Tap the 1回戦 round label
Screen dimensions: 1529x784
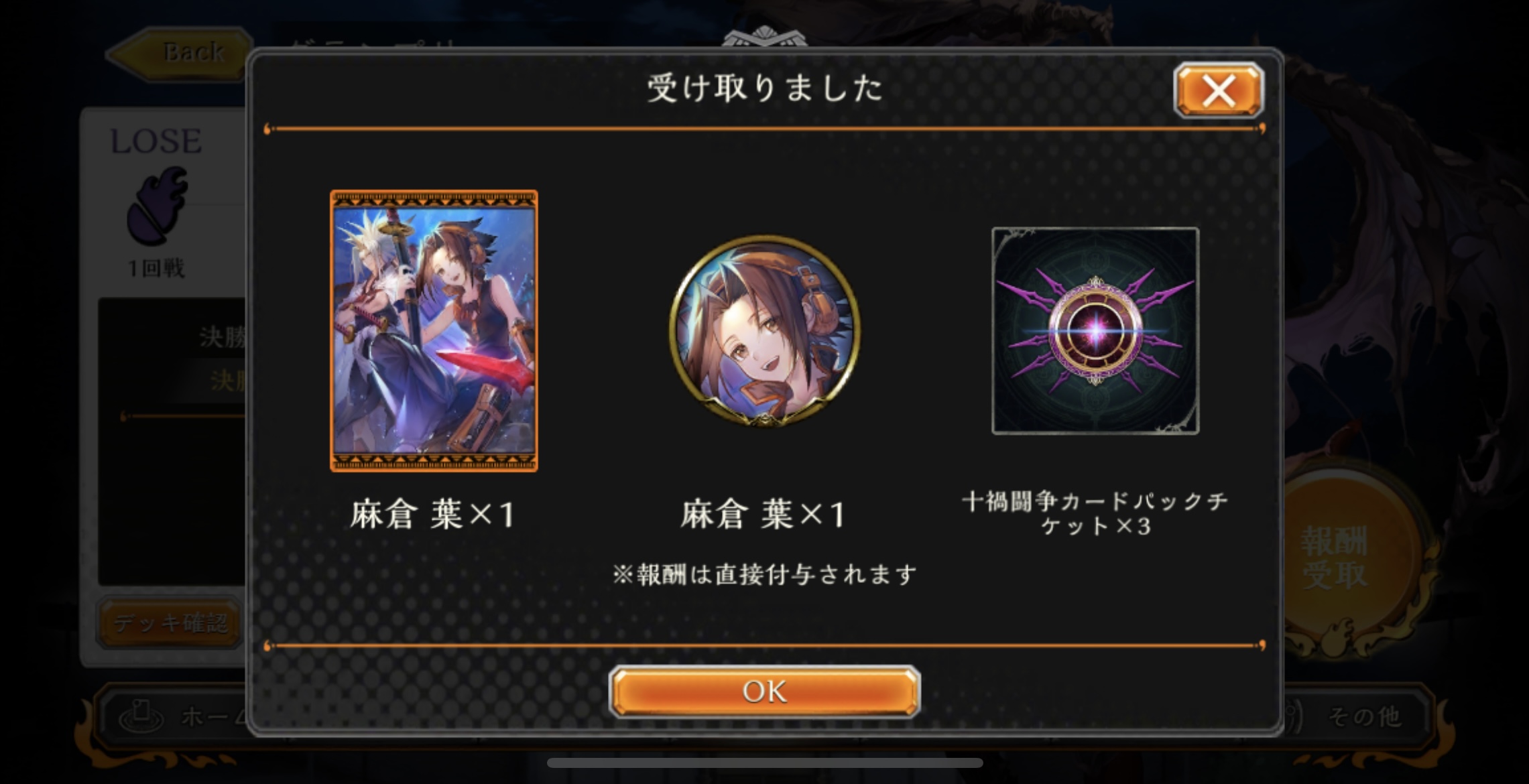tap(156, 268)
